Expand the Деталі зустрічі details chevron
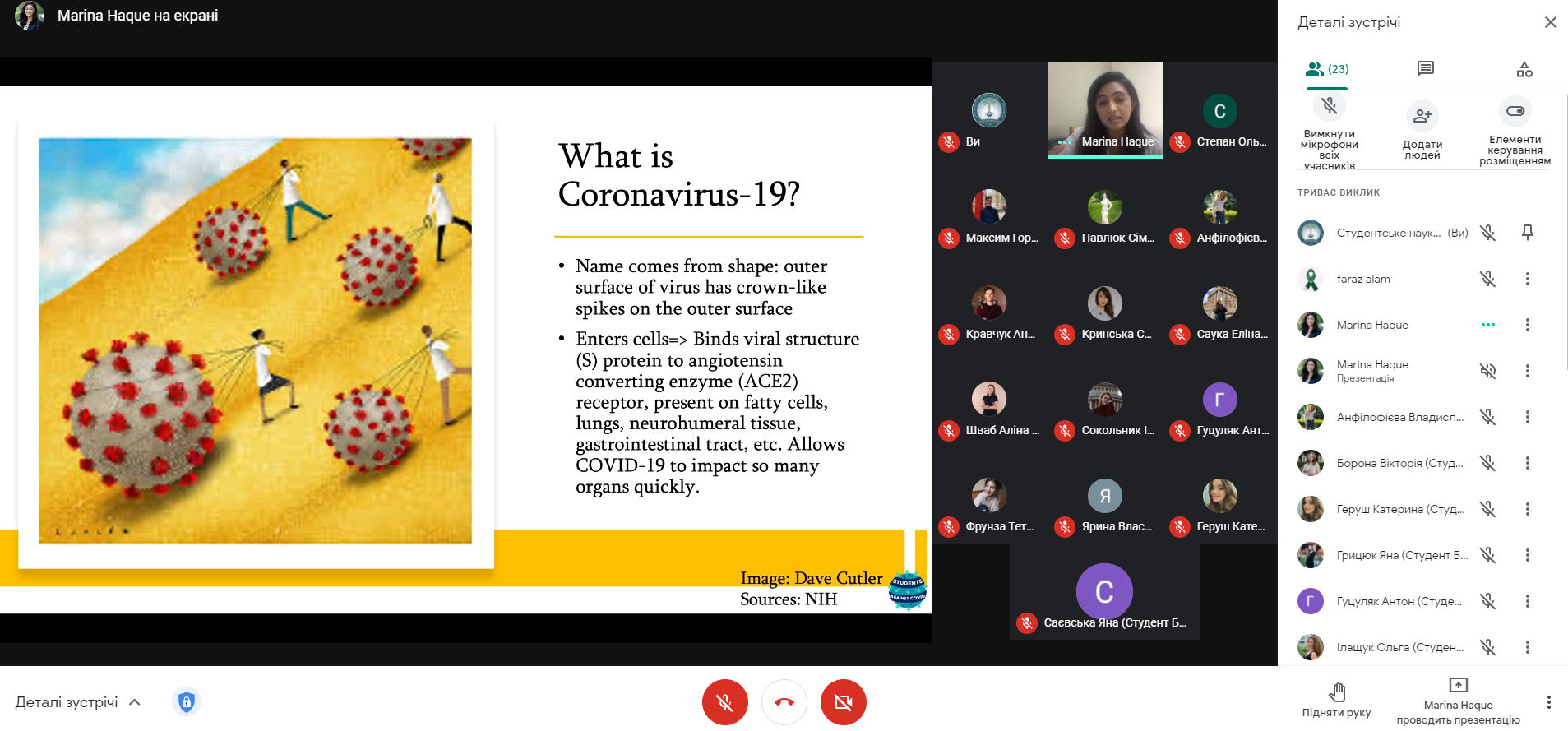 [x=135, y=702]
